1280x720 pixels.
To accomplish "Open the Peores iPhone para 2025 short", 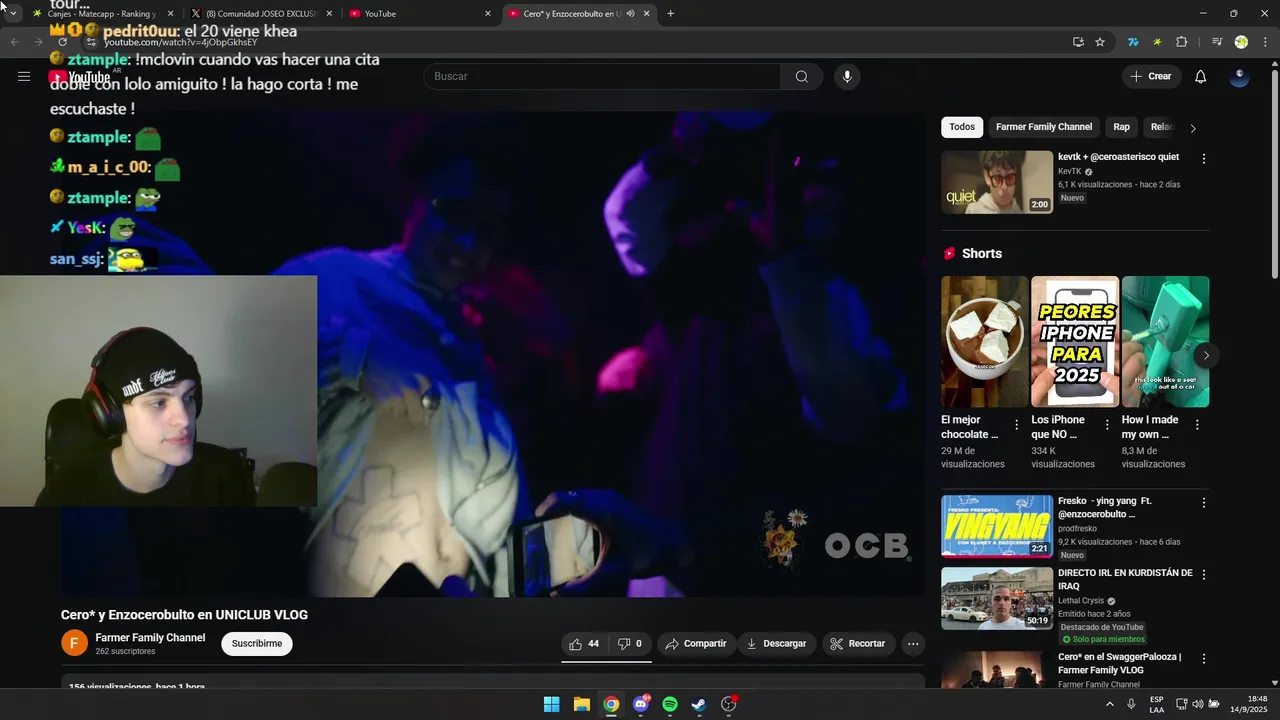I will point(1075,341).
